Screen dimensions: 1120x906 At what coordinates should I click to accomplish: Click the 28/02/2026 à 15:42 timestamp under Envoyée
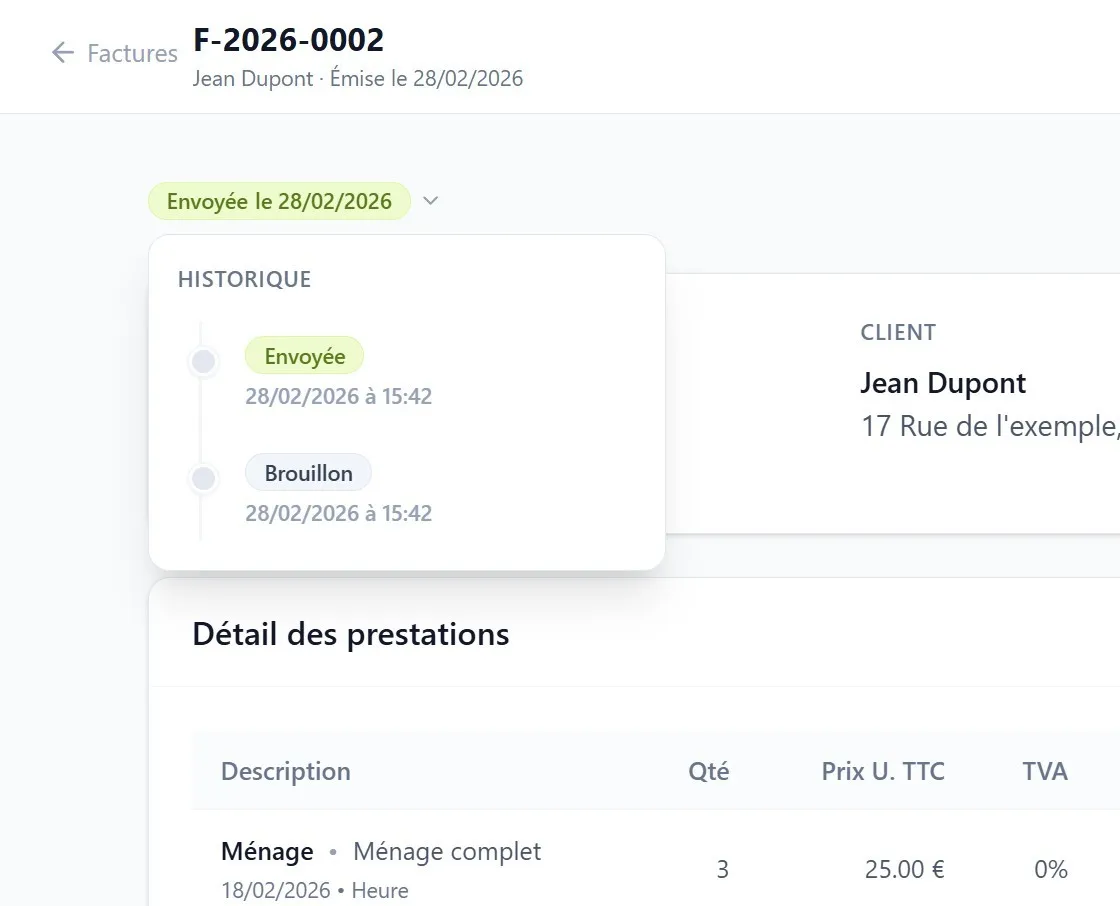tap(338, 396)
